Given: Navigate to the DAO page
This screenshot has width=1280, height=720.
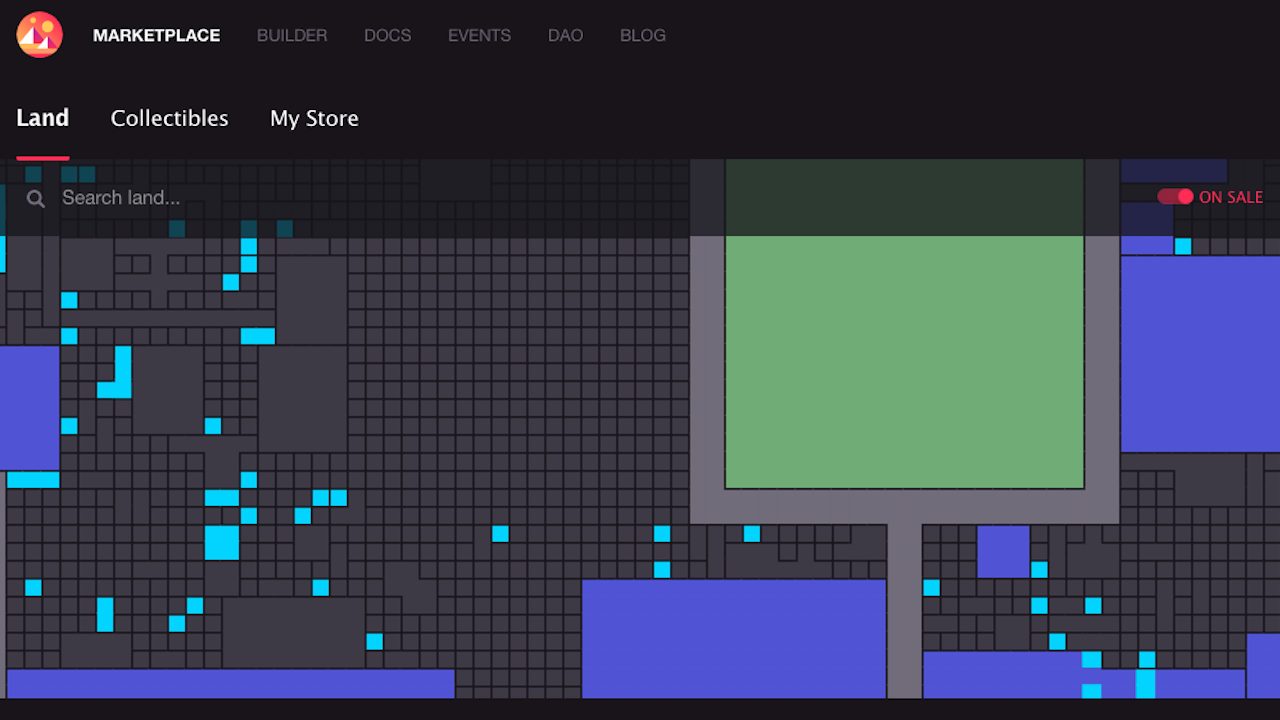Looking at the screenshot, I should tap(565, 35).
